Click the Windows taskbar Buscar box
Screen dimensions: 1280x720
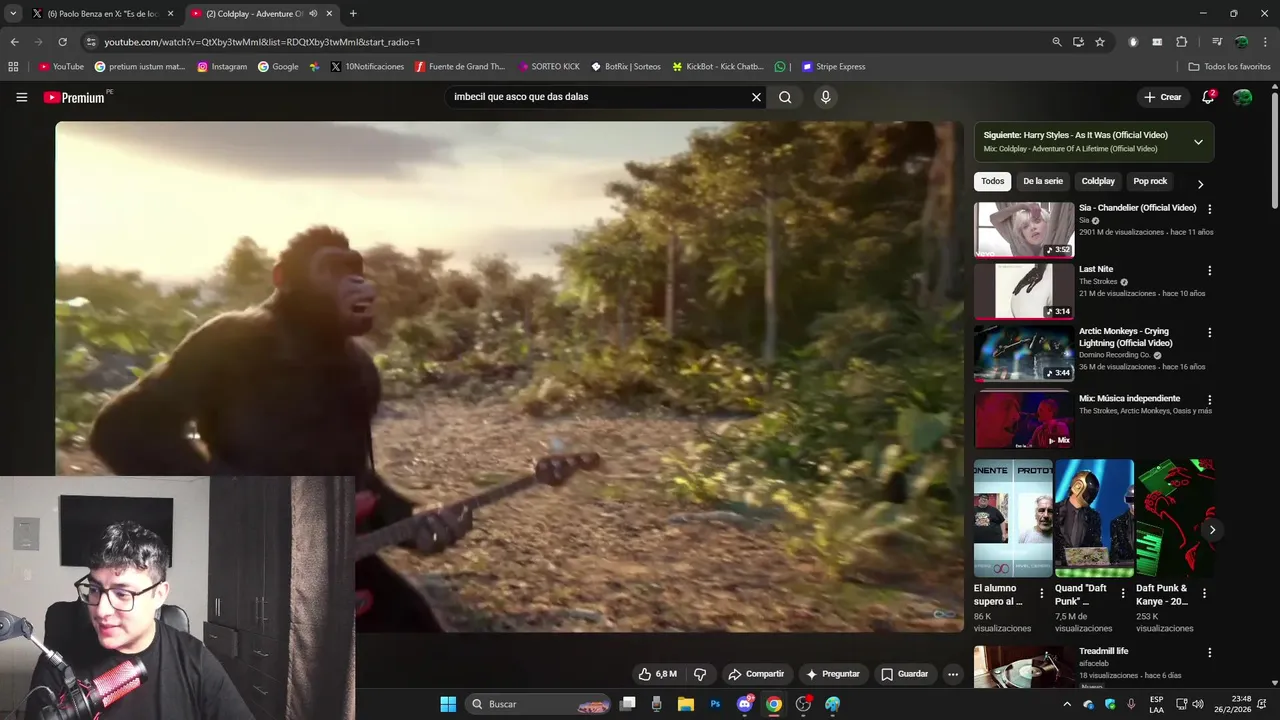coord(537,704)
